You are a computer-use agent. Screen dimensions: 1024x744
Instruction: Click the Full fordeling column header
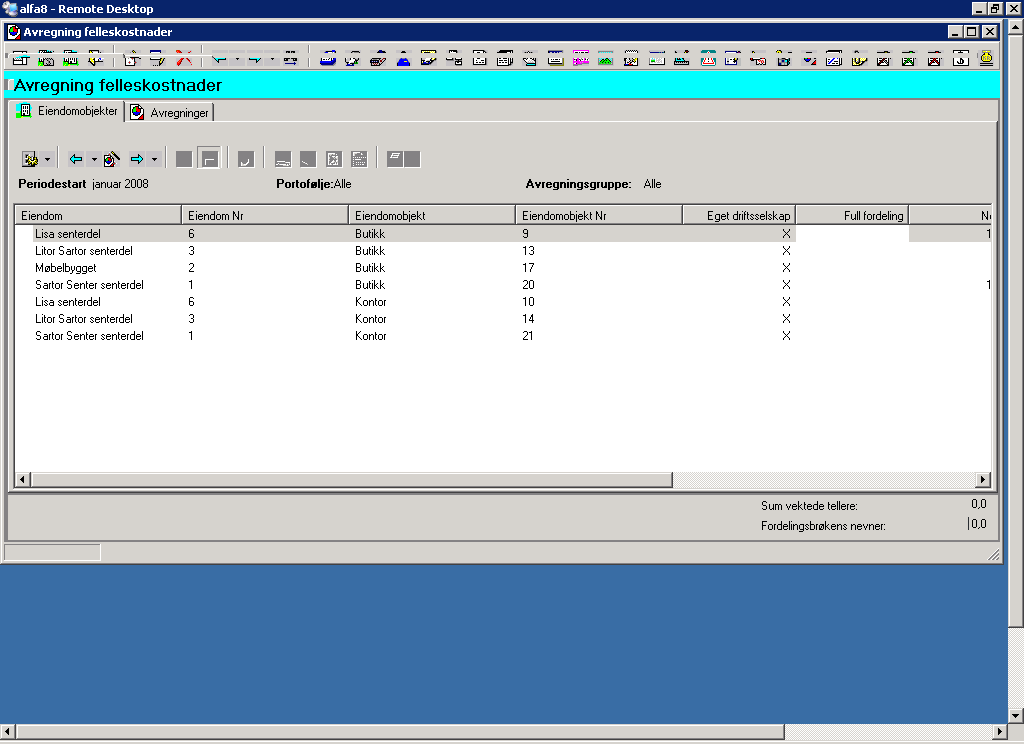852,216
